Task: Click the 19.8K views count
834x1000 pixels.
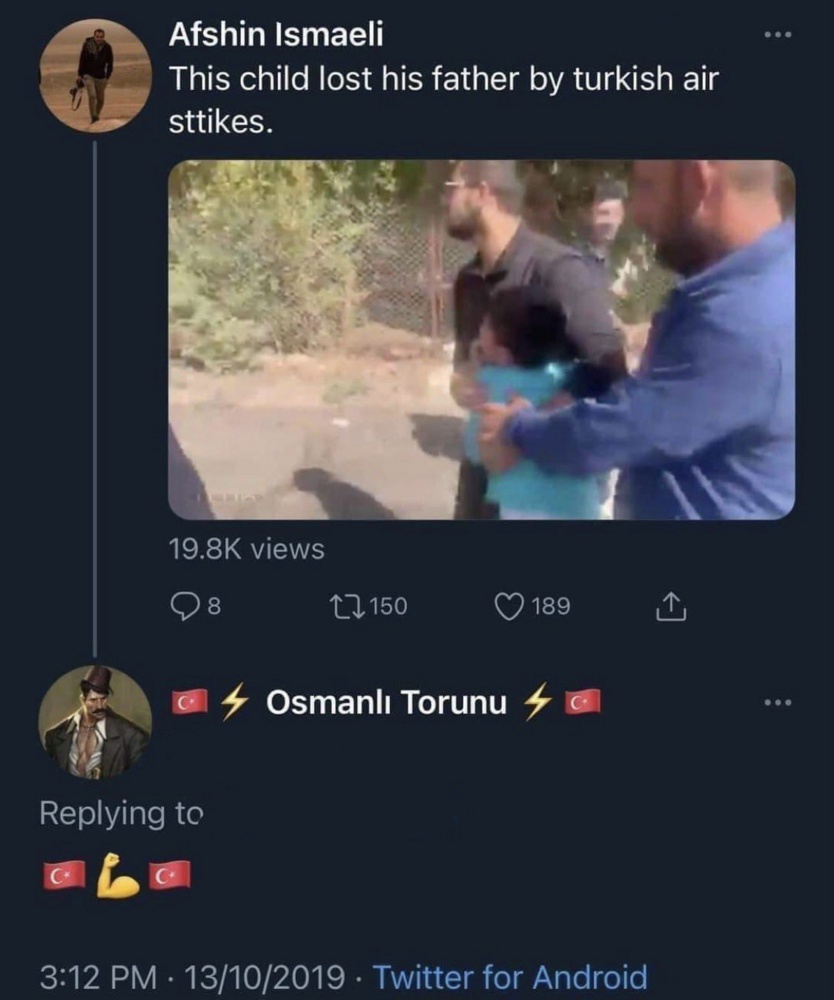Action: 246,549
